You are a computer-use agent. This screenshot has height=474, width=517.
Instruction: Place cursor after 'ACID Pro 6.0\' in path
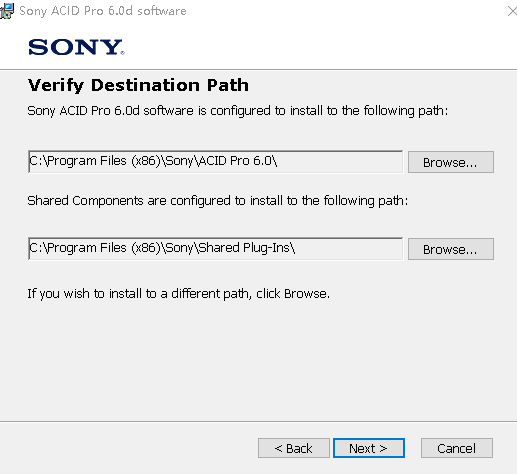pos(278,161)
